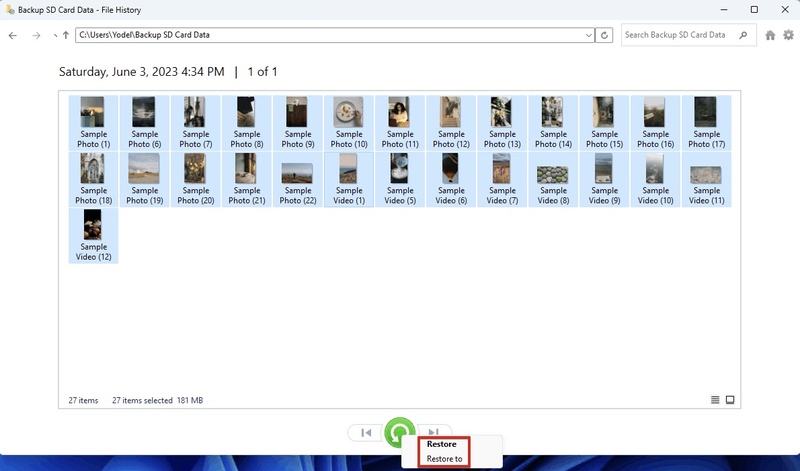Select Sample Photo (15) thumbnail
Screen dimensions: 800x471
click(x=604, y=122)
